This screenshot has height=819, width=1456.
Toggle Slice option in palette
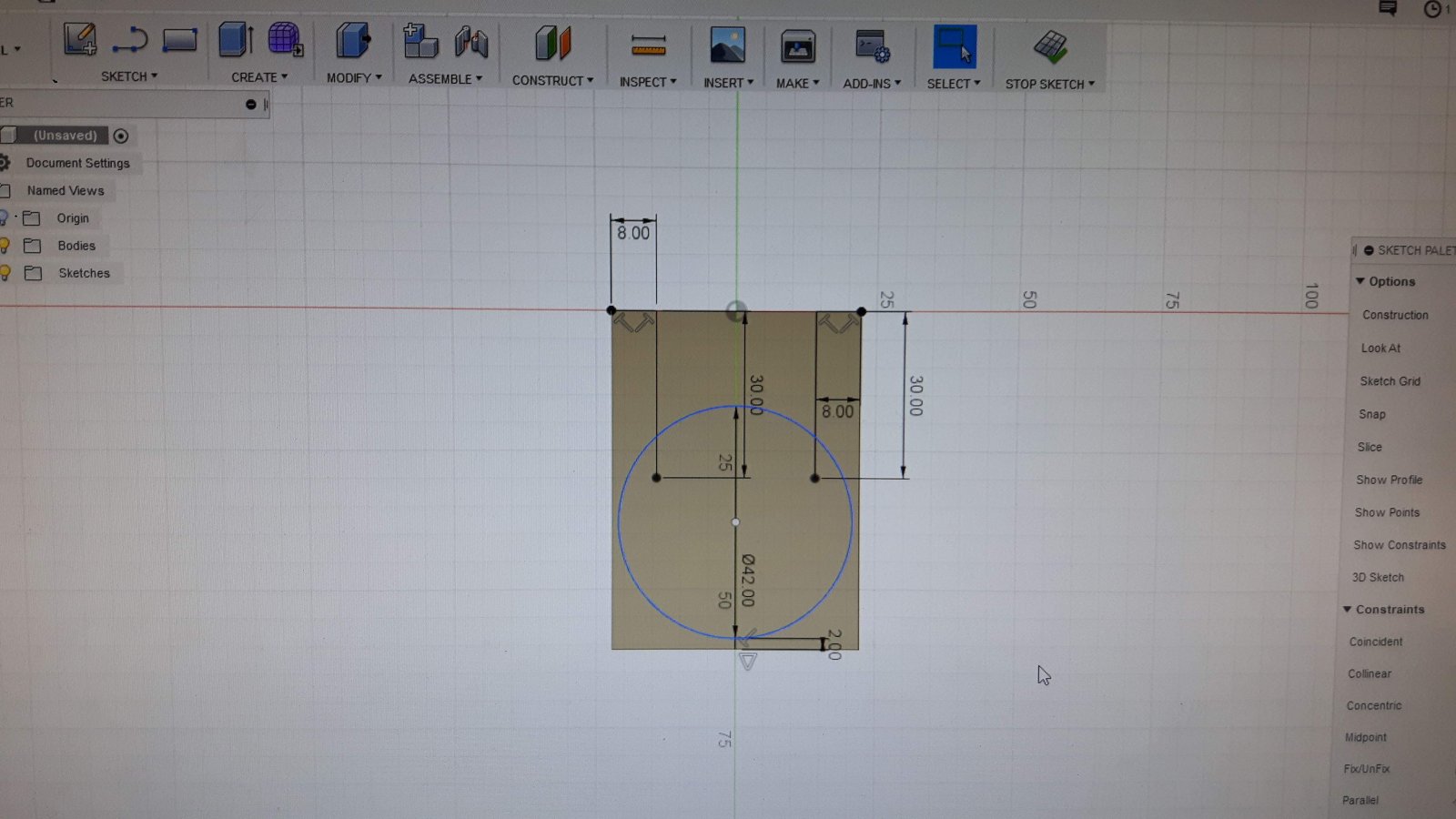[x=1370, y=447]
